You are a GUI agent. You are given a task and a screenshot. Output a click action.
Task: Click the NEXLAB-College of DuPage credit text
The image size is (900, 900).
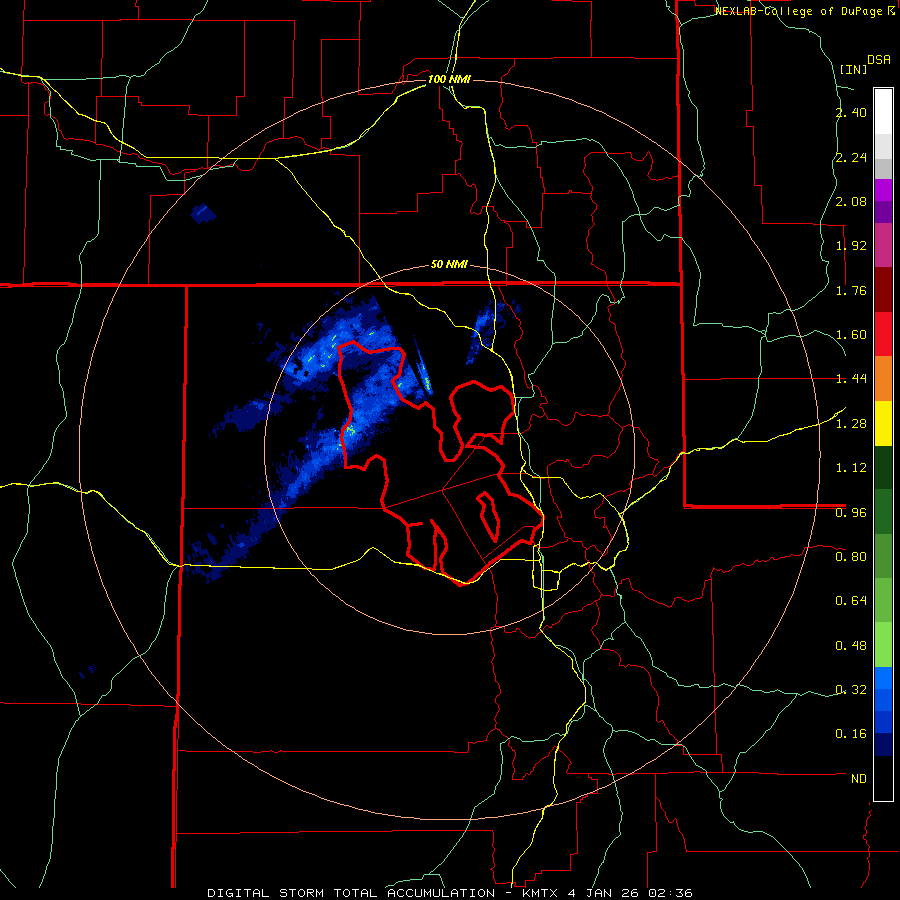(798, 11)
